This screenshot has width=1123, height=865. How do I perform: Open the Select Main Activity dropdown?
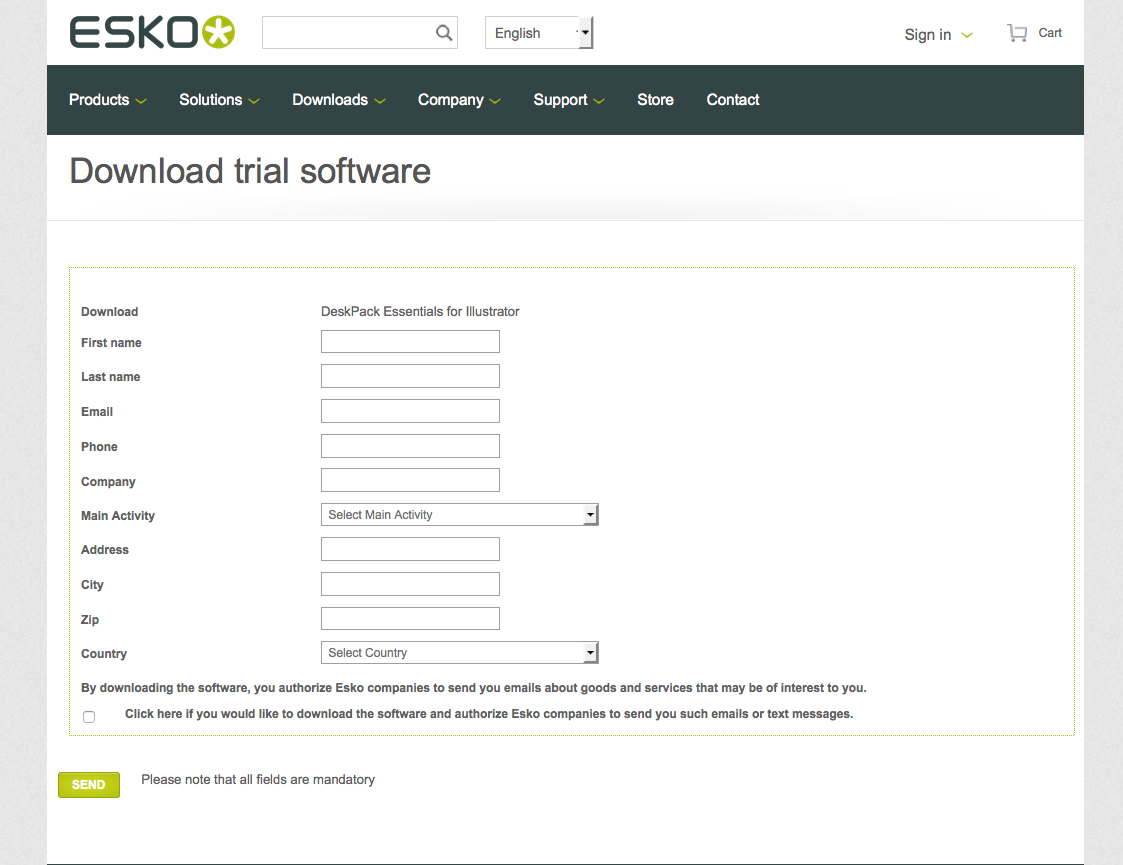[459, 514]
